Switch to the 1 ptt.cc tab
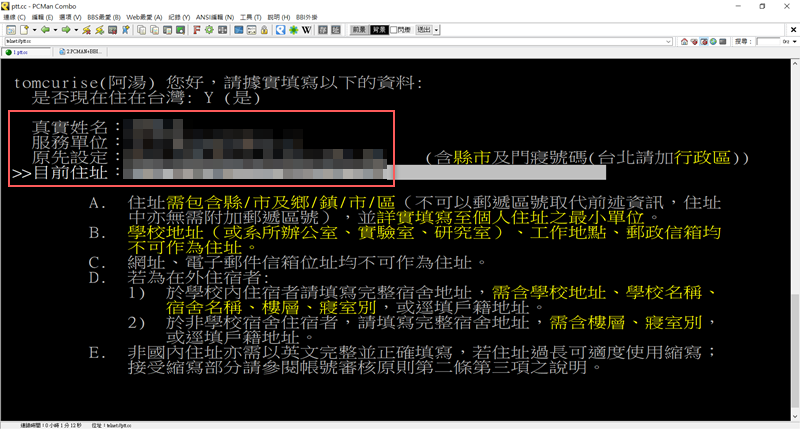The image size is (800, 429). (x=27, y=52)
